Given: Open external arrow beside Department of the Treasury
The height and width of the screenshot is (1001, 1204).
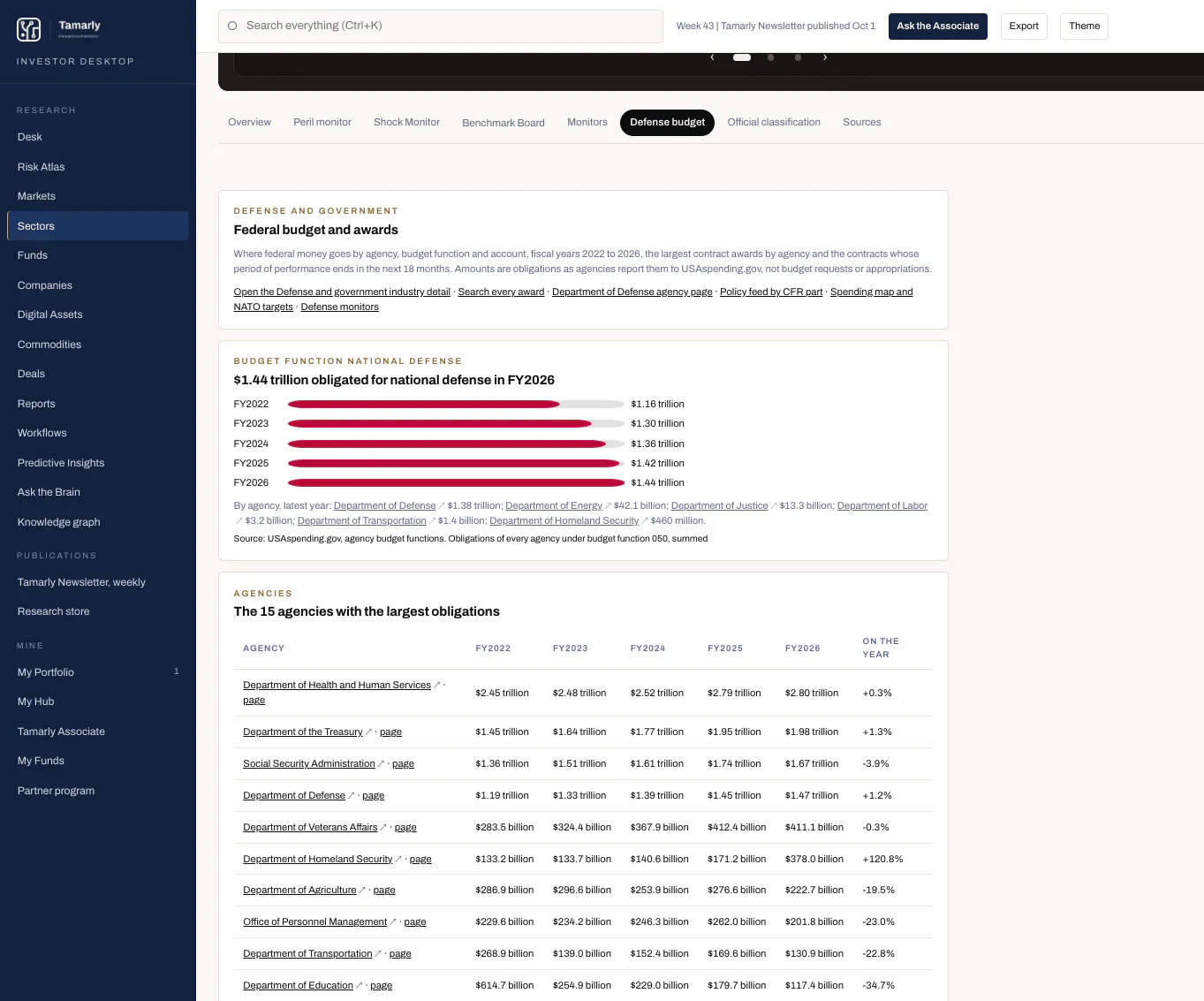Looking at the screenshot, I should tap(368, 732).
